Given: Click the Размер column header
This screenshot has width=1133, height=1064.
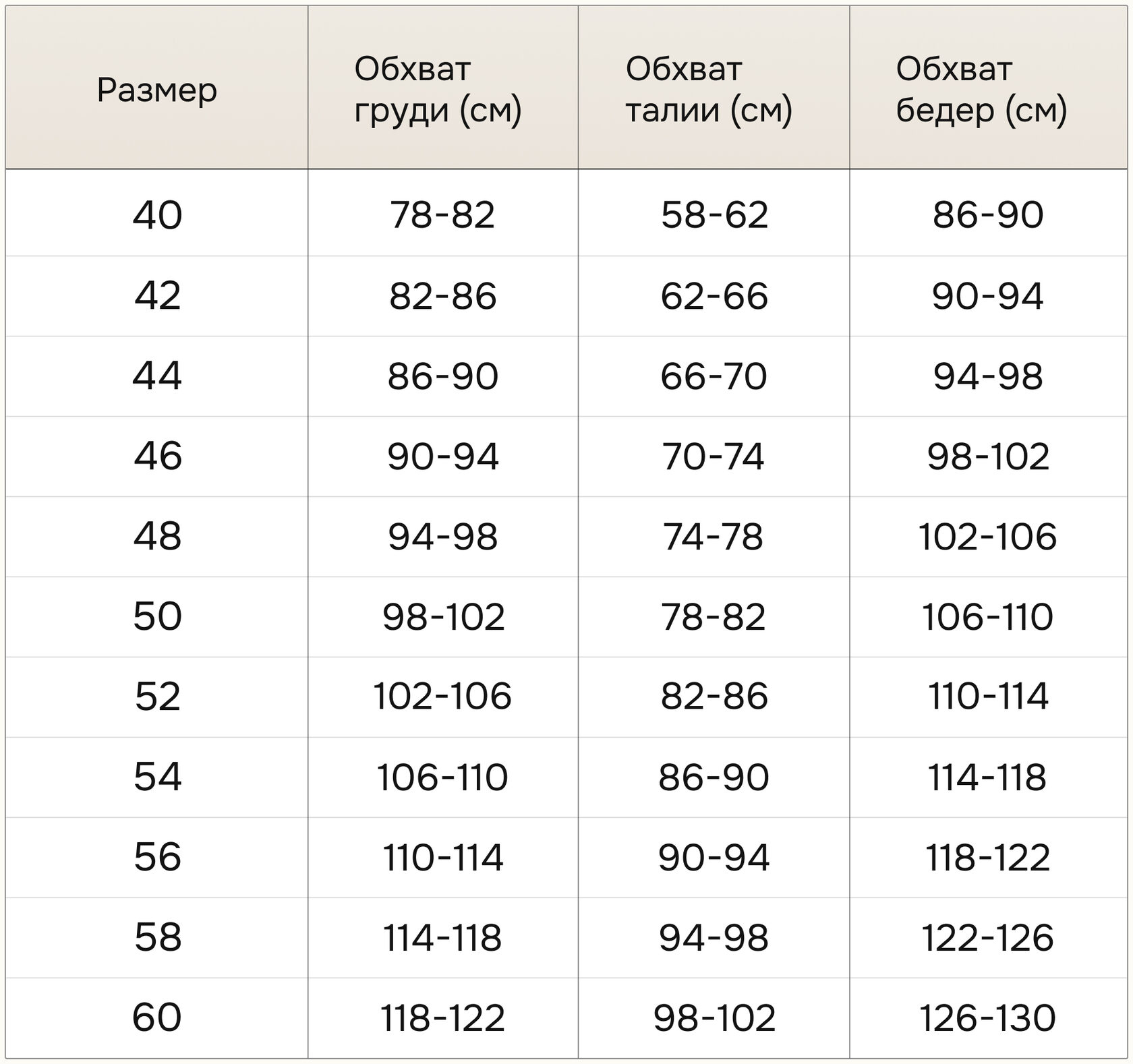Looking at the screenshot, I should click(x=157, y=90).
